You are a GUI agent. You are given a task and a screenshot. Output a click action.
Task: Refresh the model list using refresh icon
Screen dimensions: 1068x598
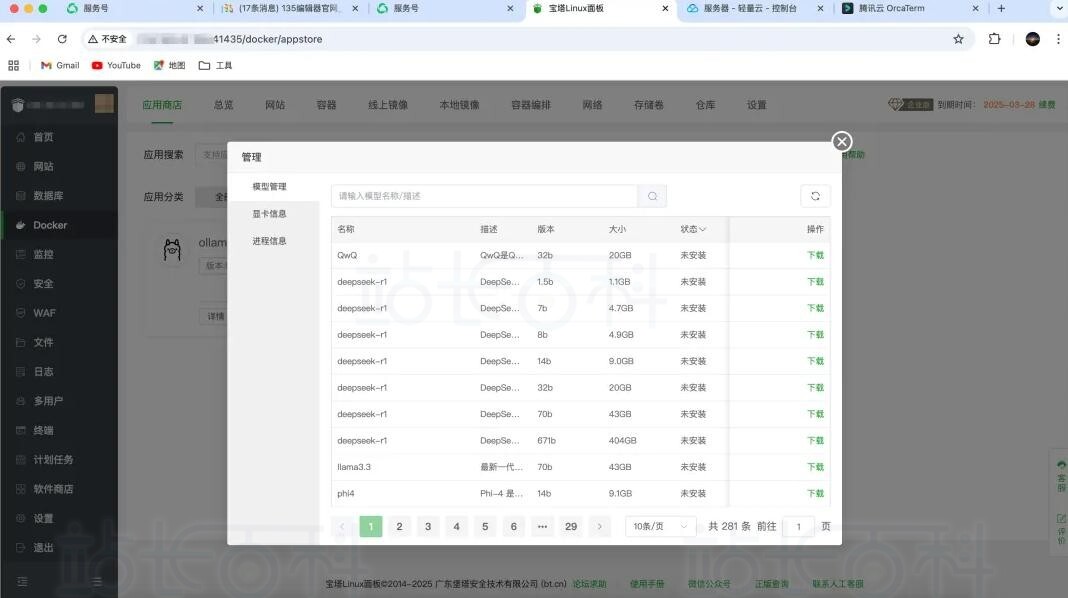tap(815, 196)
